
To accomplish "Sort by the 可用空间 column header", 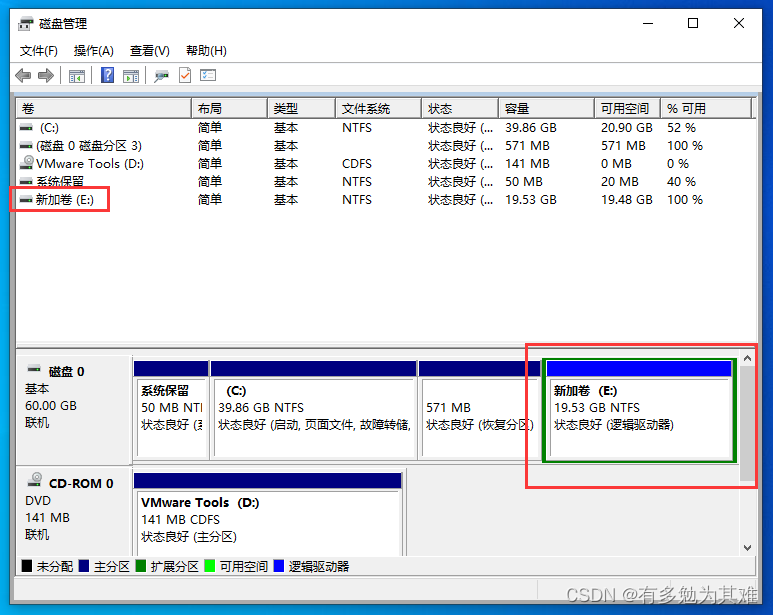I will click(x=627, y=108).
